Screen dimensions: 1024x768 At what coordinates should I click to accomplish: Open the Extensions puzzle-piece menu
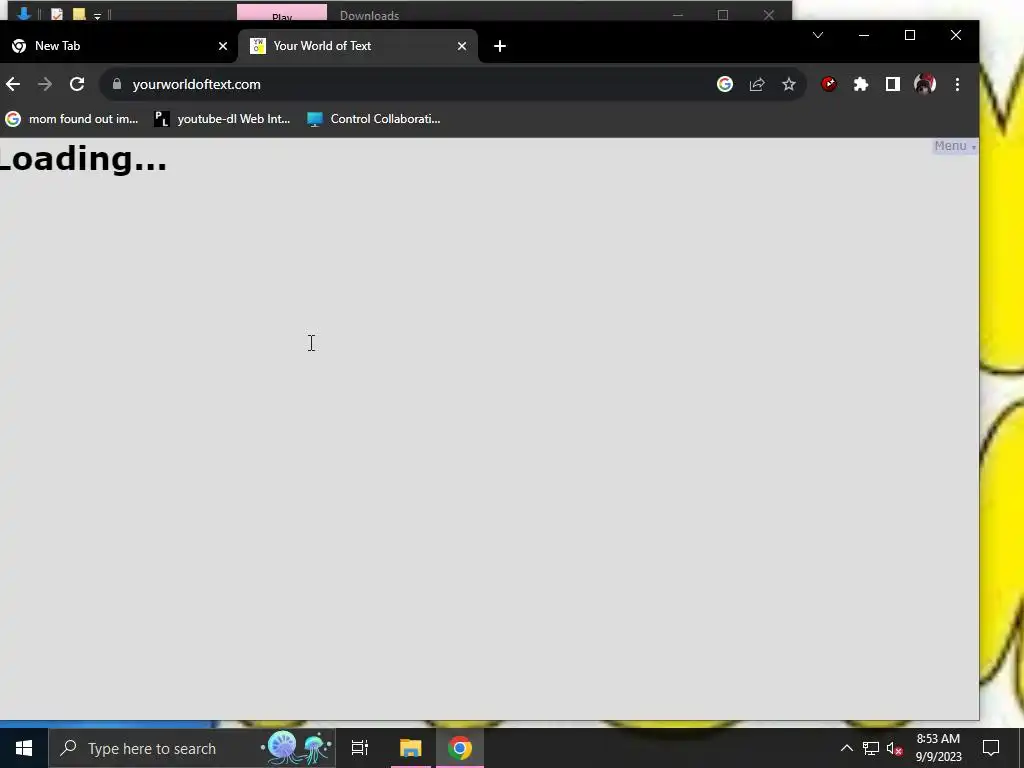coord(861,84)
